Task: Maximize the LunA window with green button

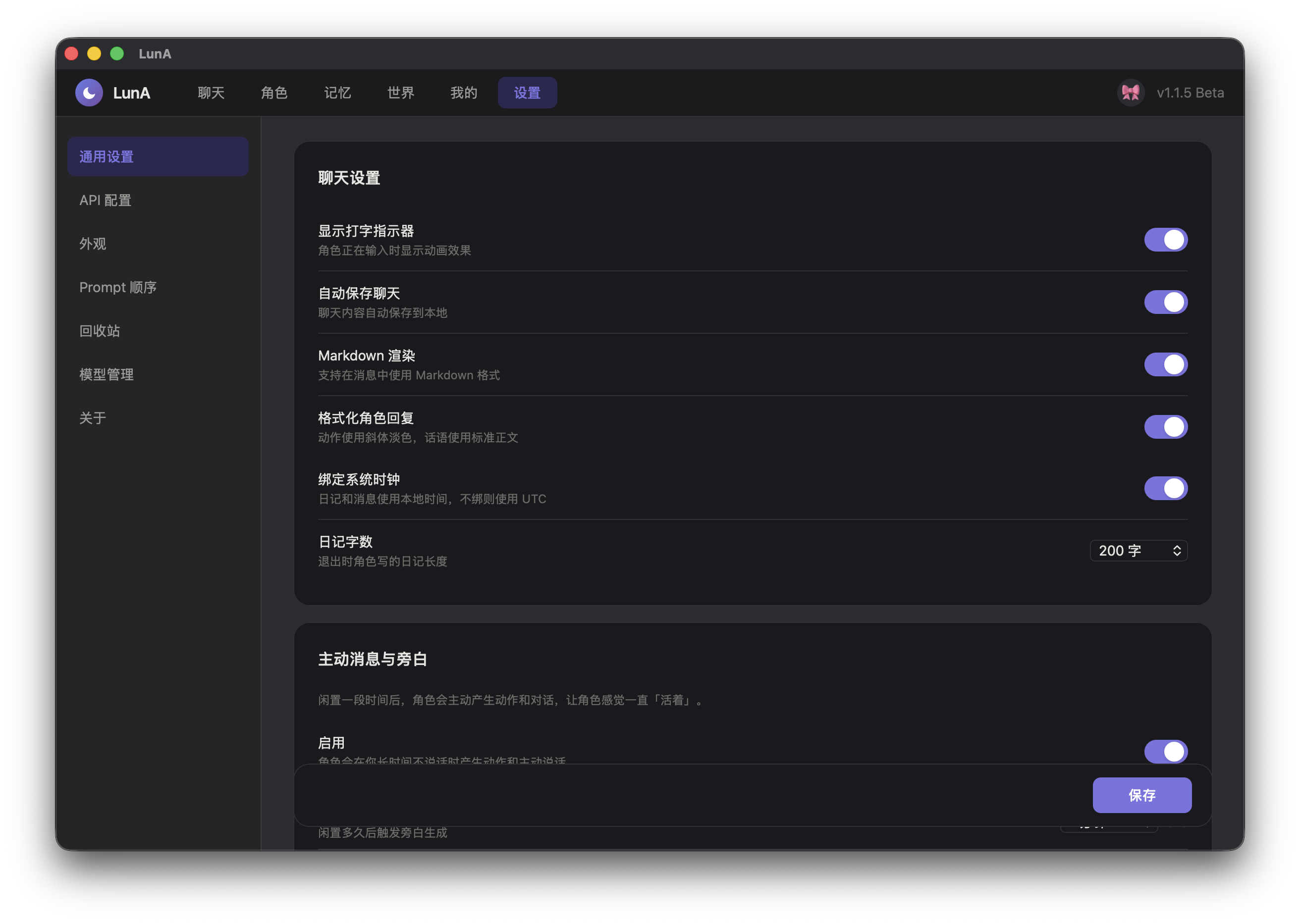Action: click(x=117, y=53)
